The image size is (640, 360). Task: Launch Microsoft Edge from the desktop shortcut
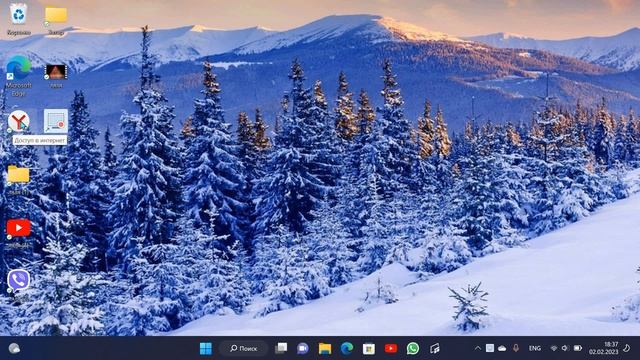18,67
